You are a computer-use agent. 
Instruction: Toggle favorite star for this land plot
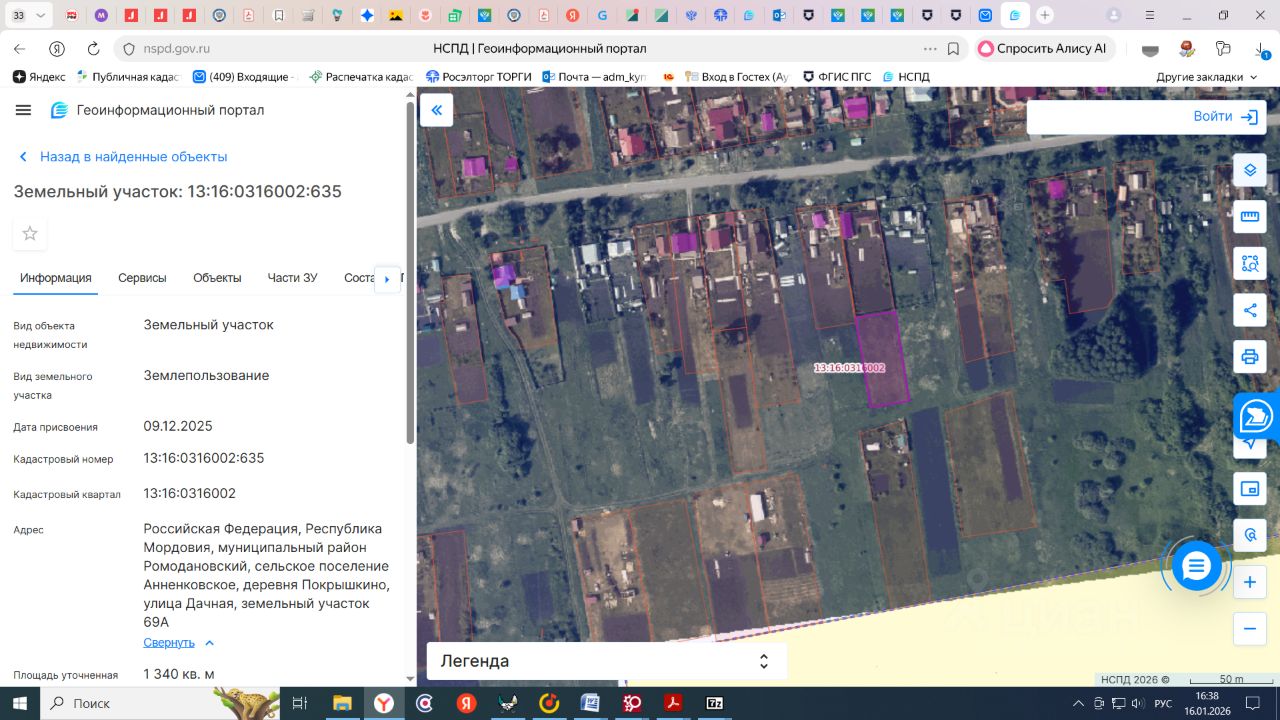pyautogui.click(x=30, y=233)
